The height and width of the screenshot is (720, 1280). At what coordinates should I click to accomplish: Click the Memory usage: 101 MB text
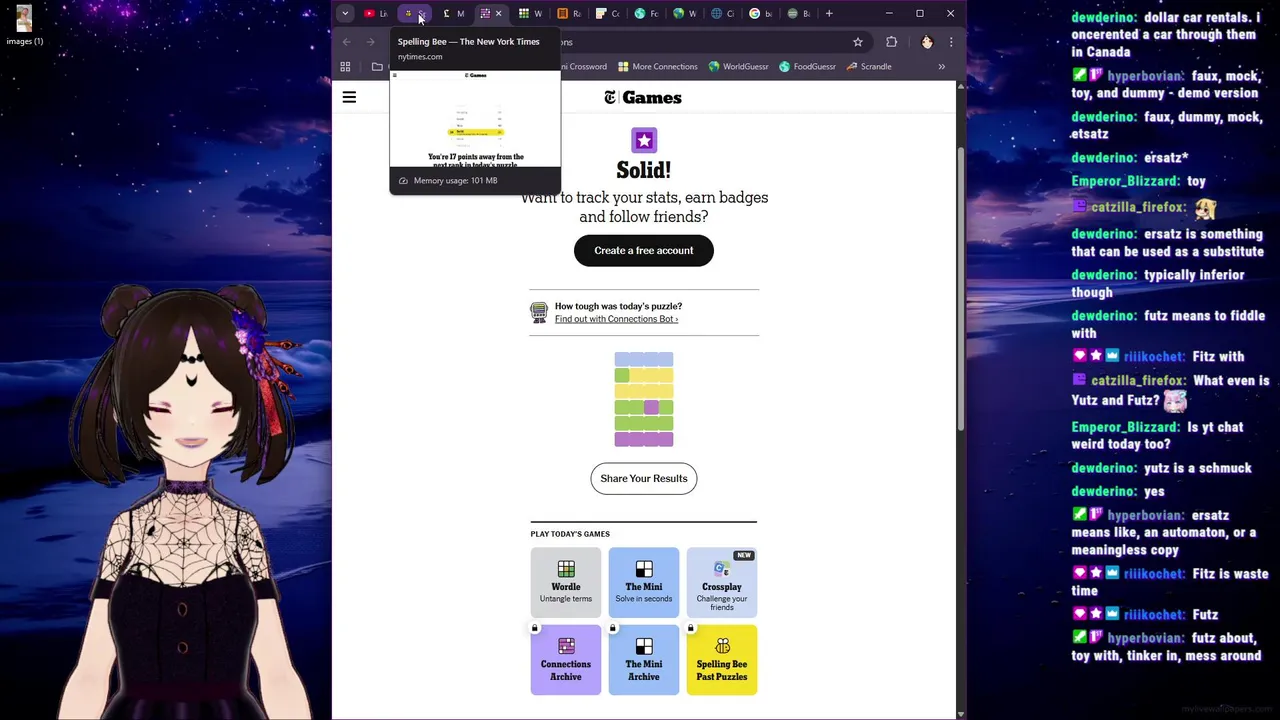point(455,181)
